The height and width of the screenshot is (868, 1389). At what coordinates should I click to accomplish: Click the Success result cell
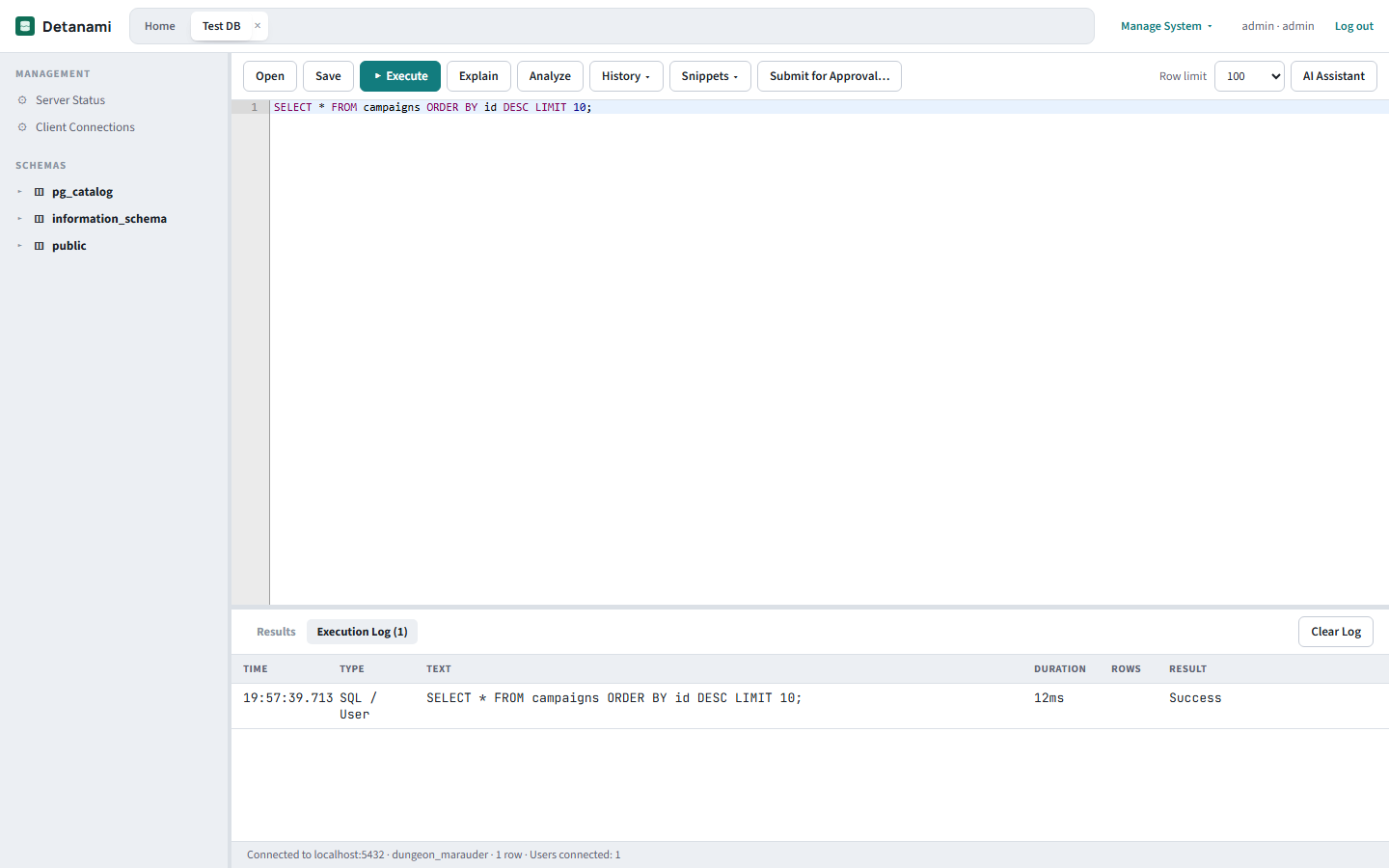point(1195,698)
